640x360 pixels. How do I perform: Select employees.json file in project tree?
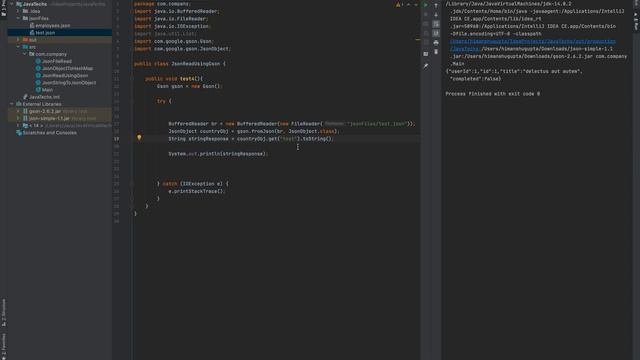tap(53, 25)
